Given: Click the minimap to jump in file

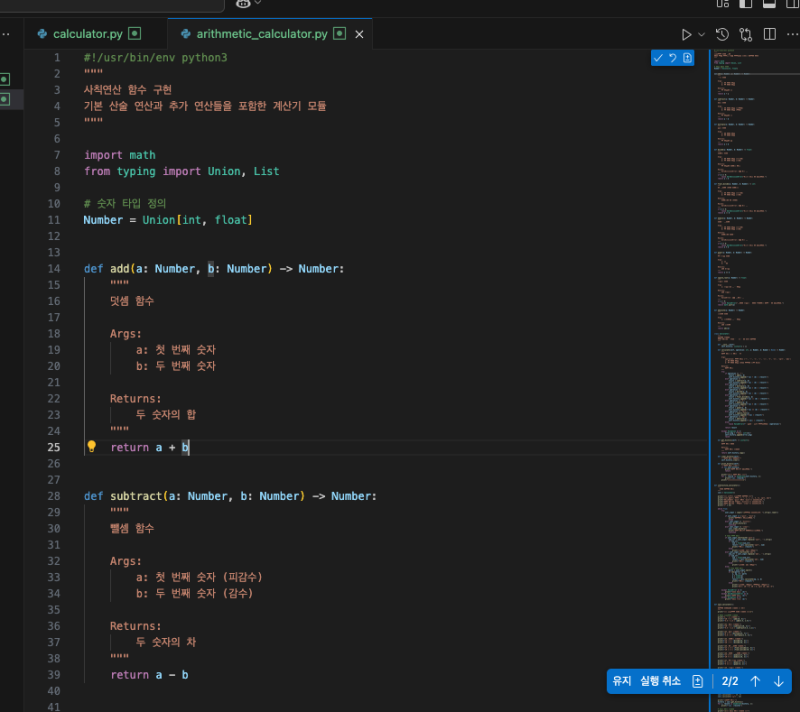Looking at the screenshot, I should coord(752,300).
